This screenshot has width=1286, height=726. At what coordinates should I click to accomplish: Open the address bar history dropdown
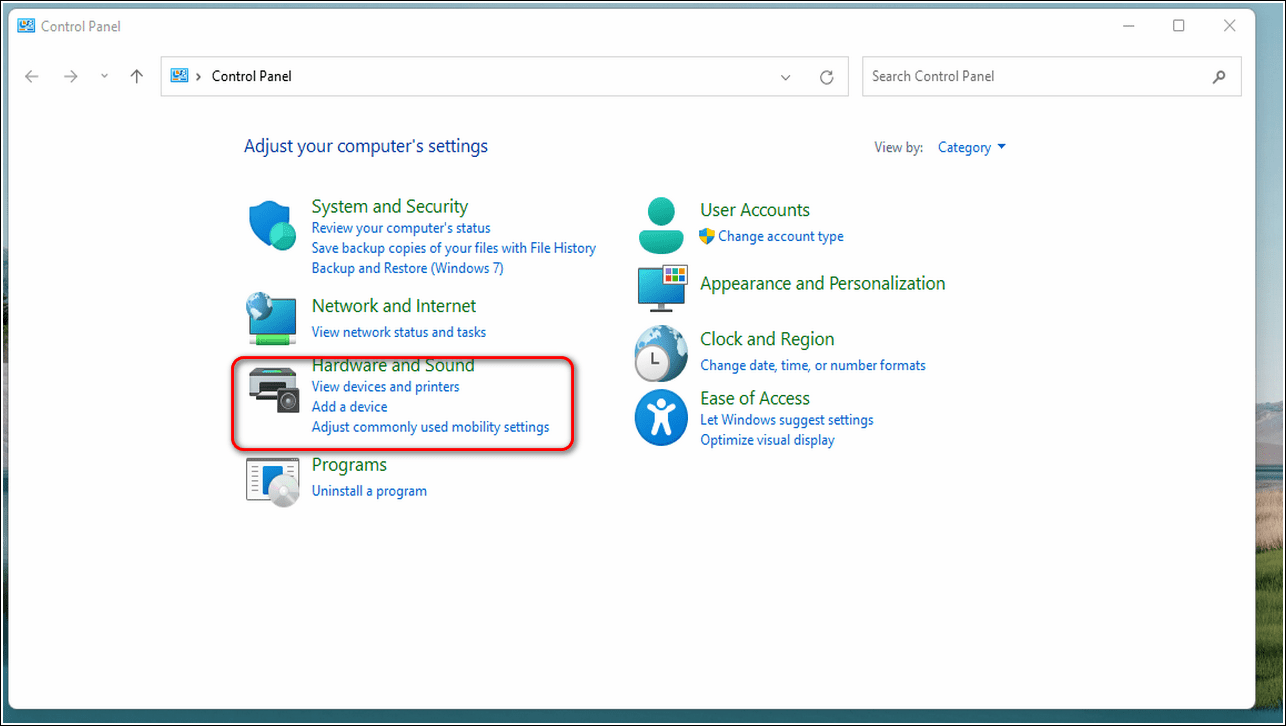click(x=786, y=77)
